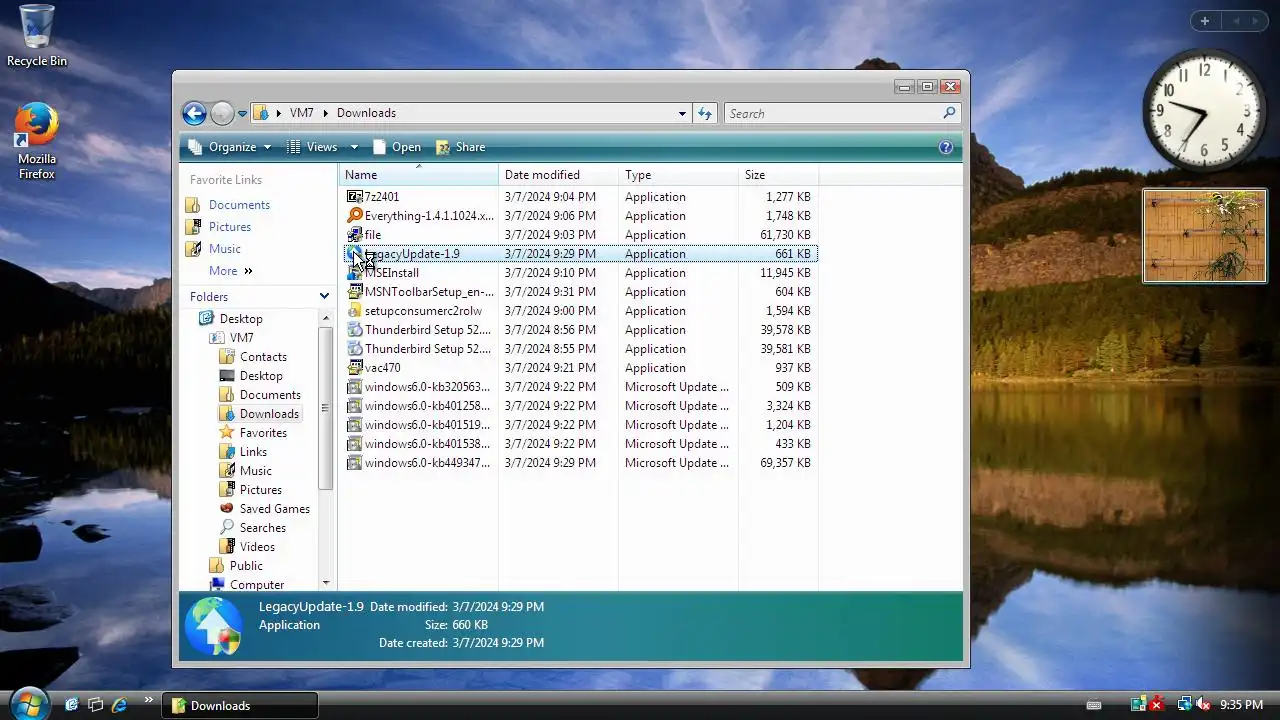Image resolution: width=1280 pixels, height=720 pixels.
Task: Click Downloads taskbar button
Action: tap(240, 705)
